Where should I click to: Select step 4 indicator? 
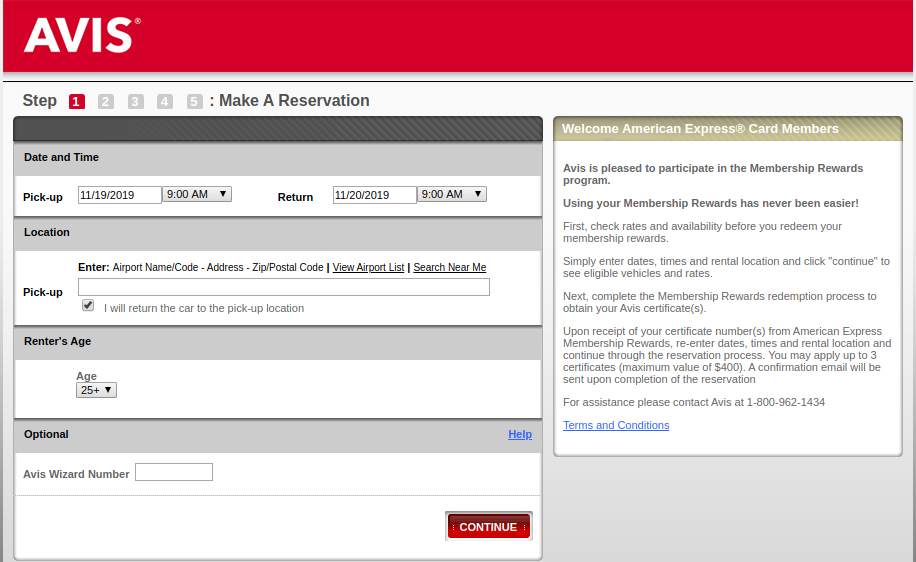tap(165, 101)
